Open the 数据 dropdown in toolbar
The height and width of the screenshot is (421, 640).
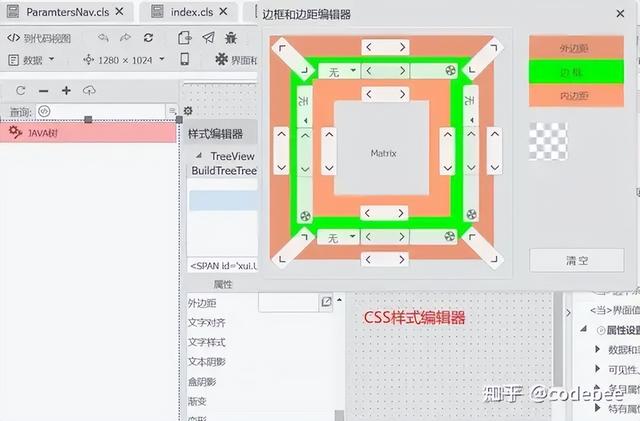pos(31,60)
